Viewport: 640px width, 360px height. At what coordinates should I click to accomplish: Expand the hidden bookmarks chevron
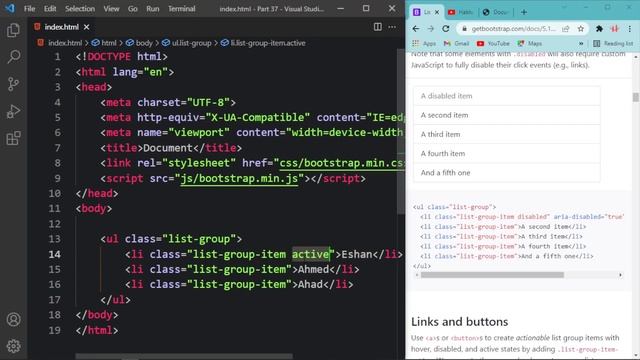click(581, 43)
